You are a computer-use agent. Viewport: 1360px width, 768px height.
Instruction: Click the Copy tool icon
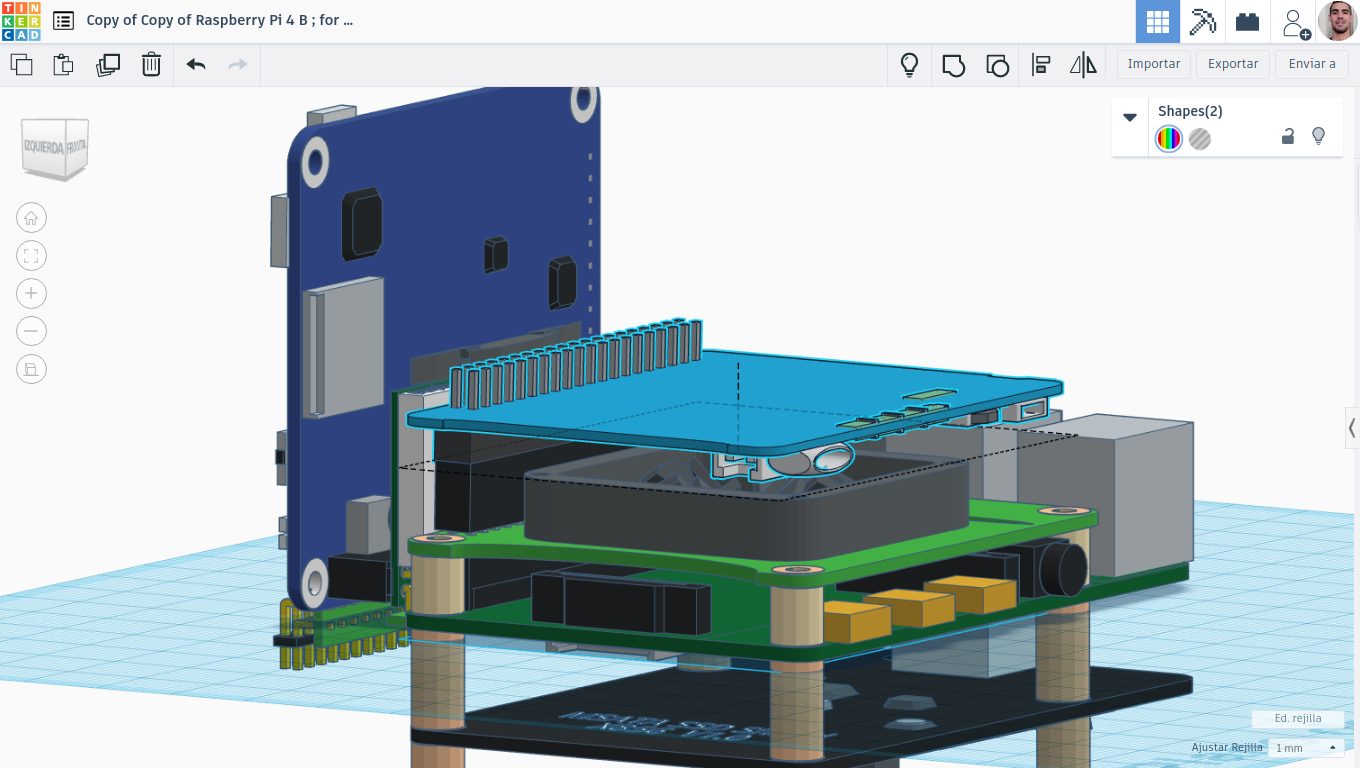pos(21,65)
